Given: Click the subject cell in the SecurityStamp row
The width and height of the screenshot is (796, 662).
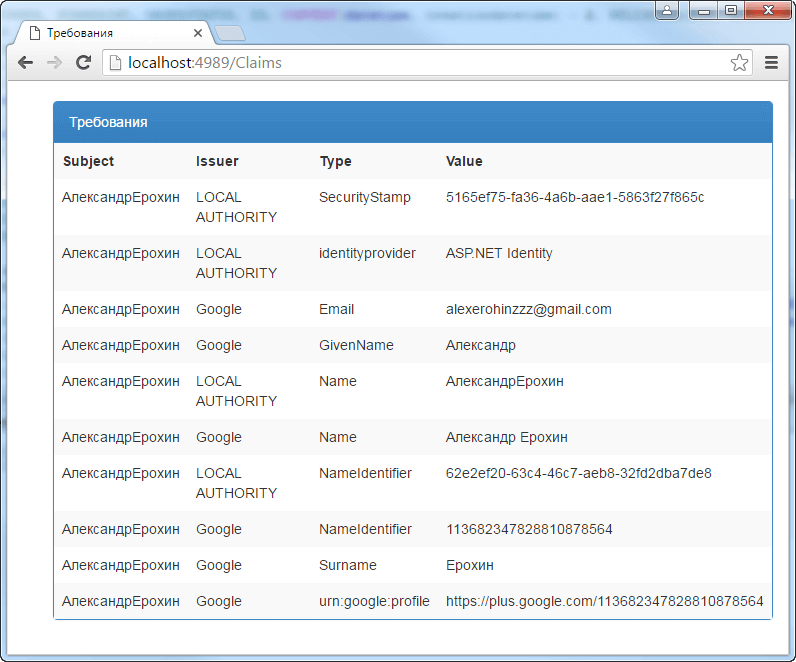Looking at the screenshot, I should click(121, 197).
